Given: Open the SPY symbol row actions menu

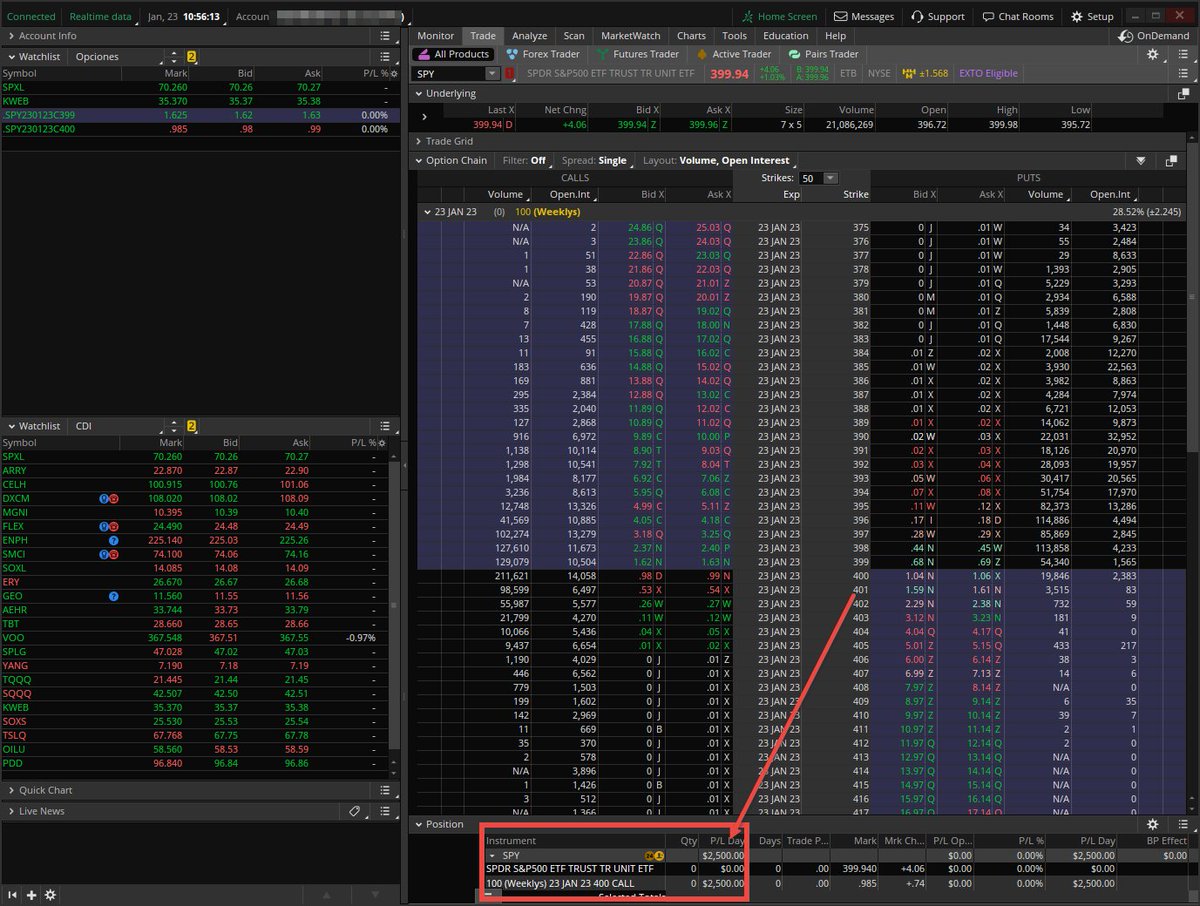Looking at the screenshot, I should [1184, 74].
